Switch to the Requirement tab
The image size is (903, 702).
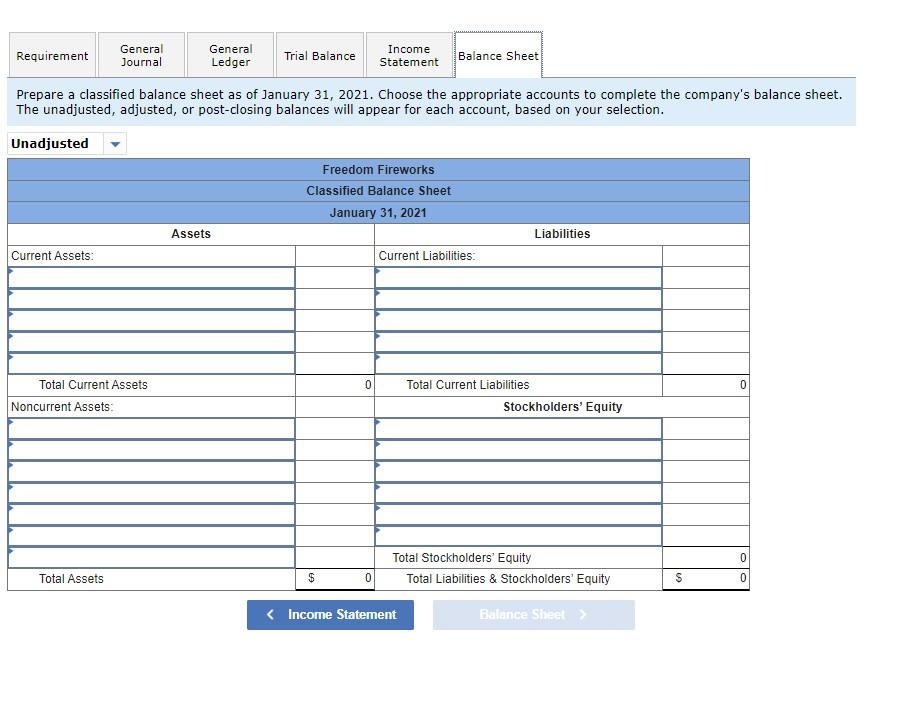coord(51,55)
